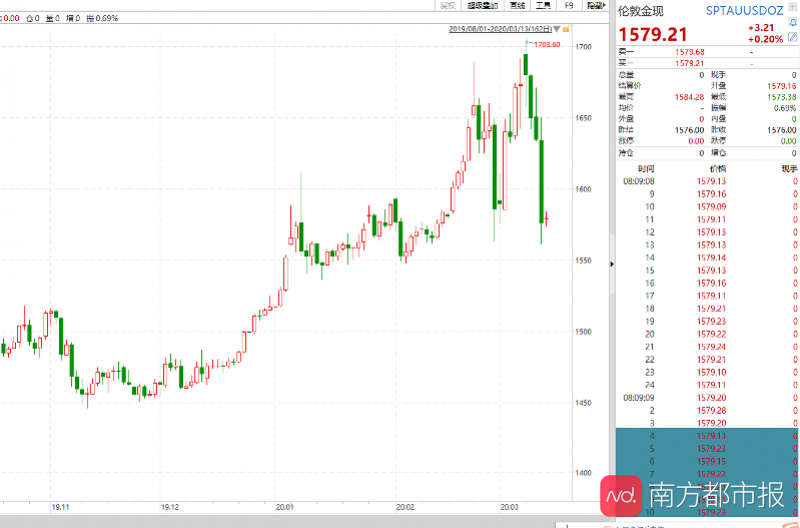Click the 最低 value 1573.38

(x=781, y=97)
